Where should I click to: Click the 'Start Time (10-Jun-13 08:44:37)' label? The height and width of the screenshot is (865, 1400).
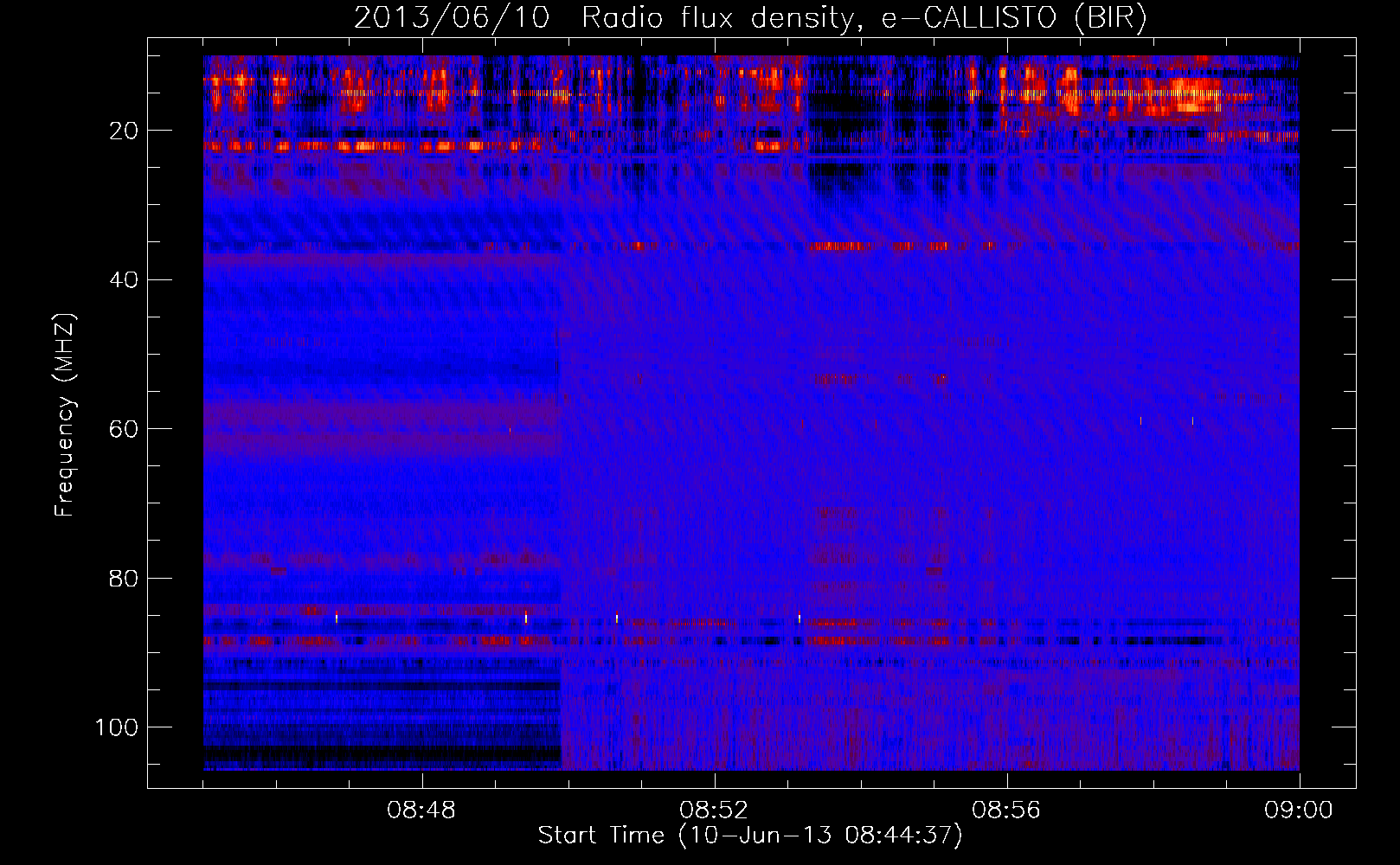coord(750,836)
